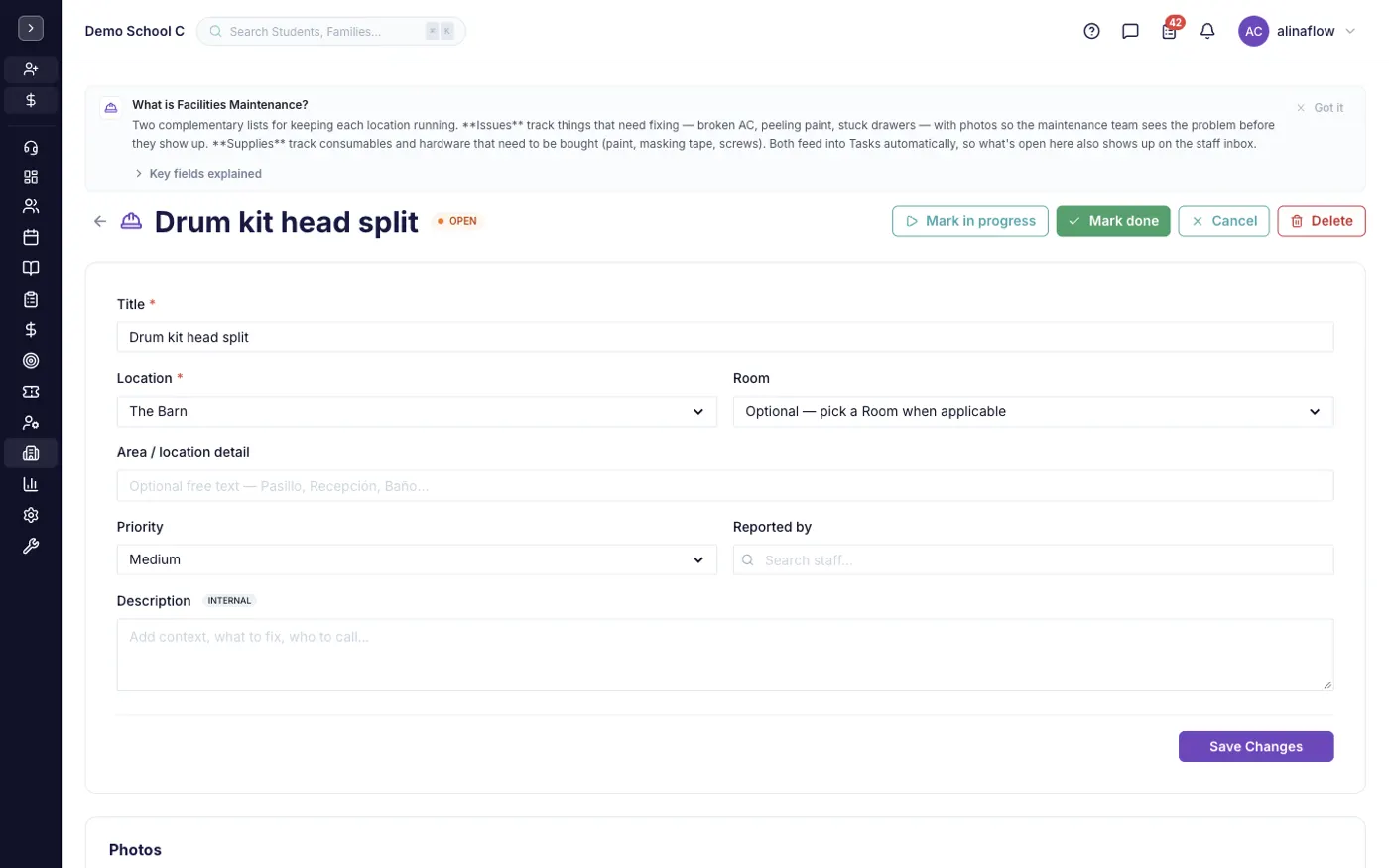Open the Location dropdown showing The Barn
This screenshot has height=868, width=1389.
coord(417,411)
